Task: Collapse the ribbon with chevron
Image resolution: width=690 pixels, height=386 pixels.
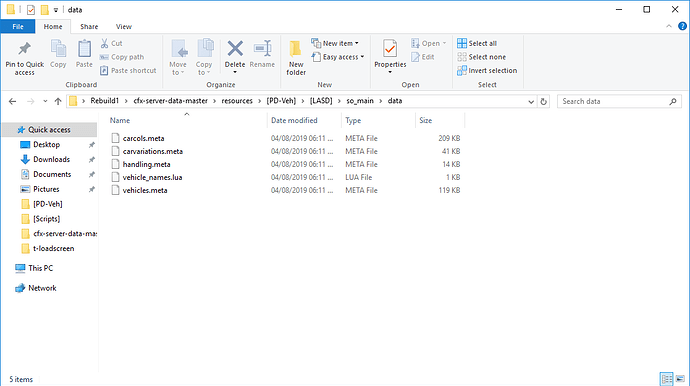Action: pyautogui.click(x=669, y=26)
